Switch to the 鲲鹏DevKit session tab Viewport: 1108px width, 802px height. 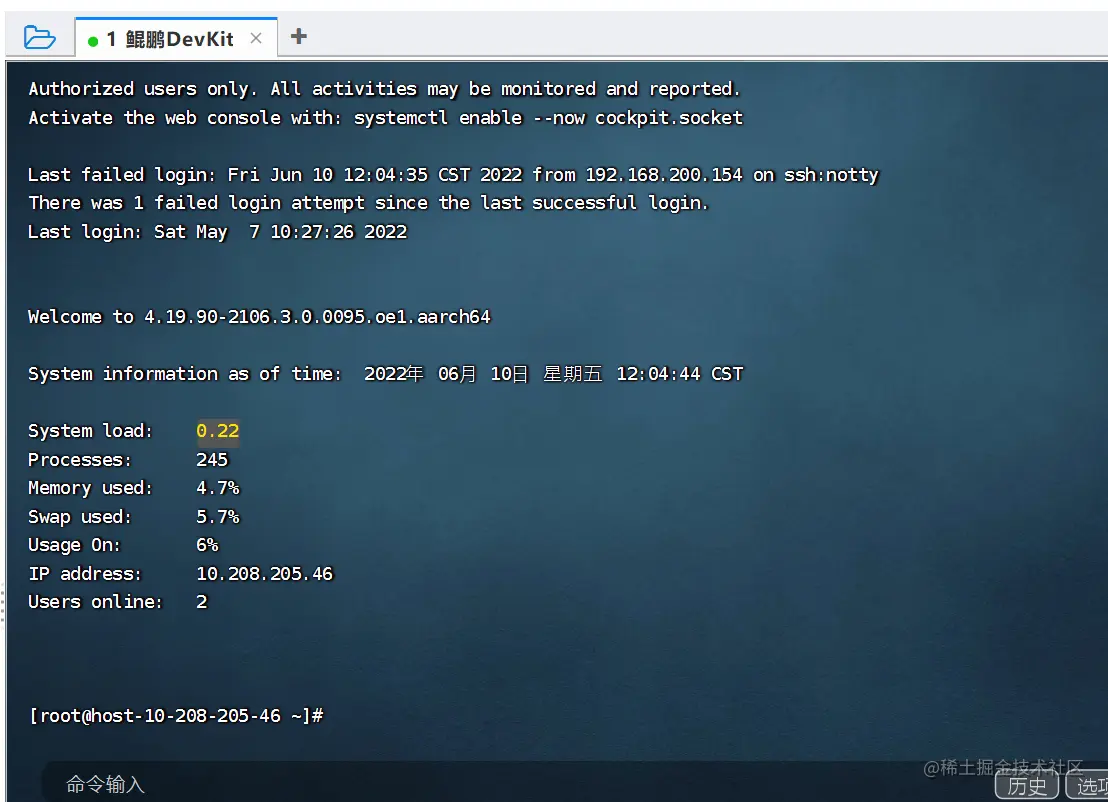pos(177,38)
